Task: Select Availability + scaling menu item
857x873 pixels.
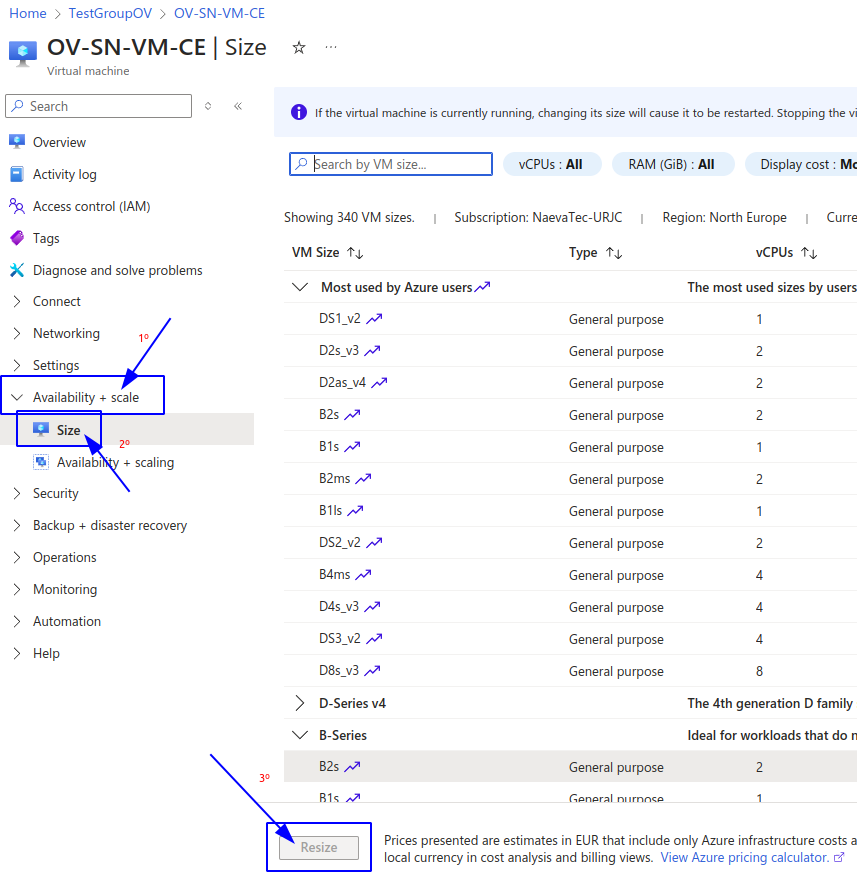Action: coord(115,462)
